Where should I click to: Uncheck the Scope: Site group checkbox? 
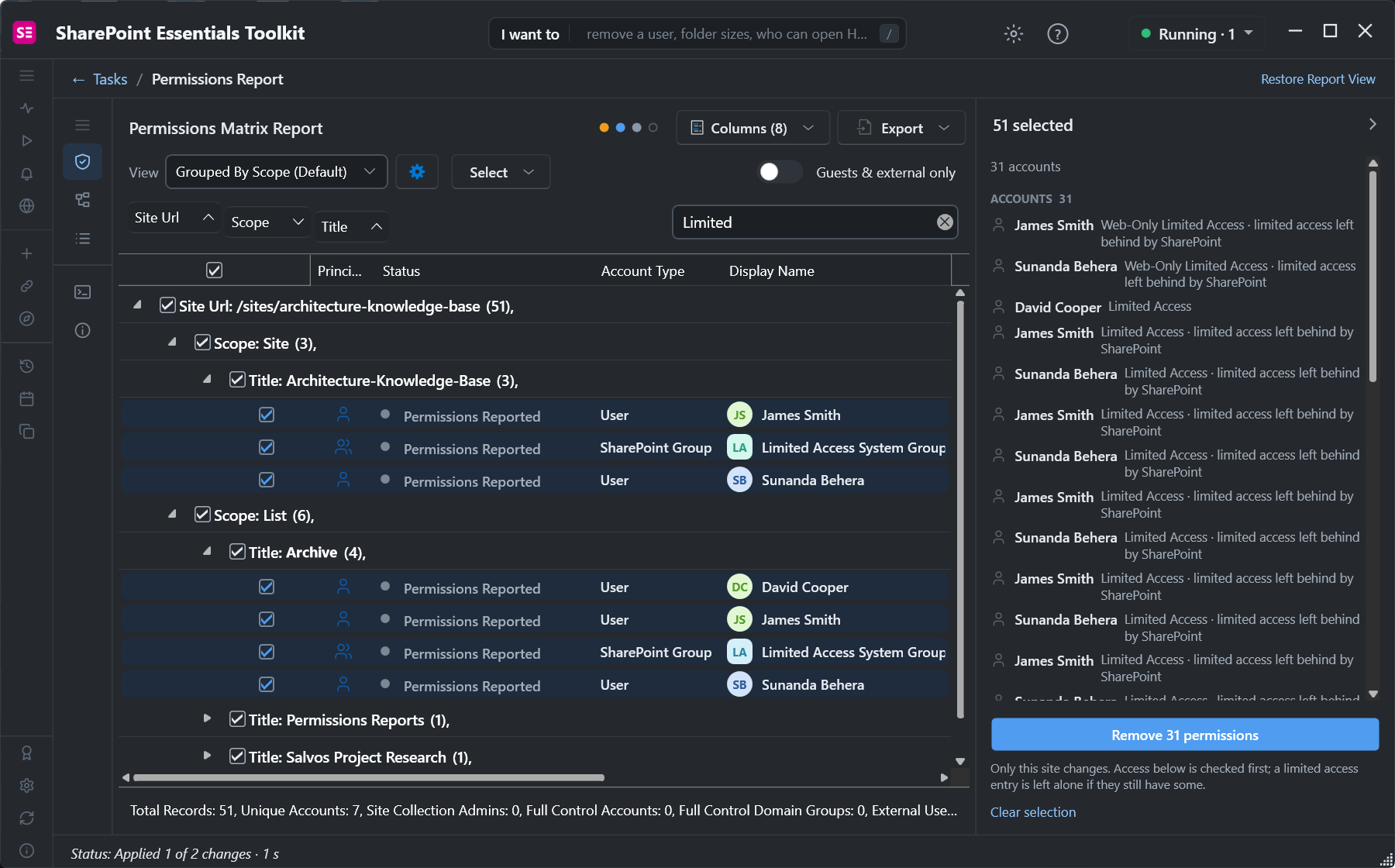click(x=202, y=343)
